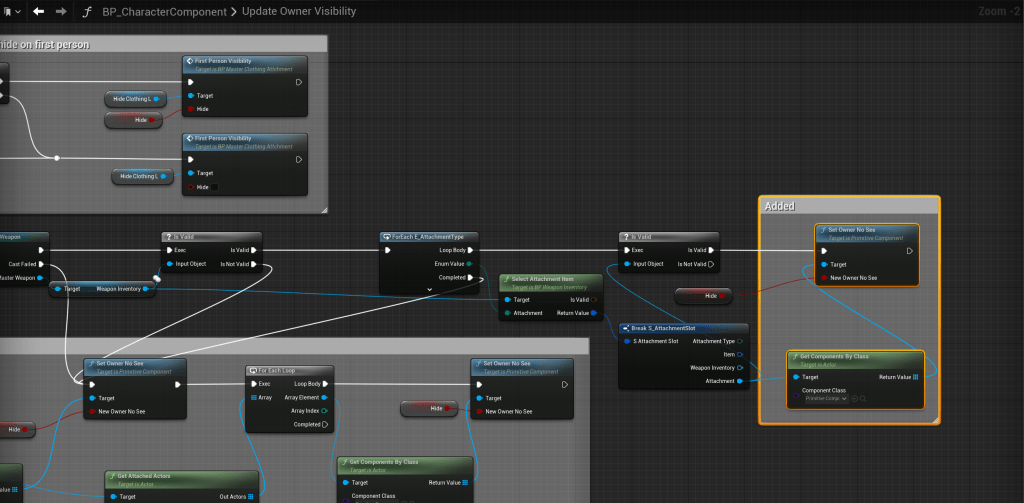This screenshot has width=1024, height=503.
Task: Click the Enum Value pin on ForEach node
Action: coord(469,264)
